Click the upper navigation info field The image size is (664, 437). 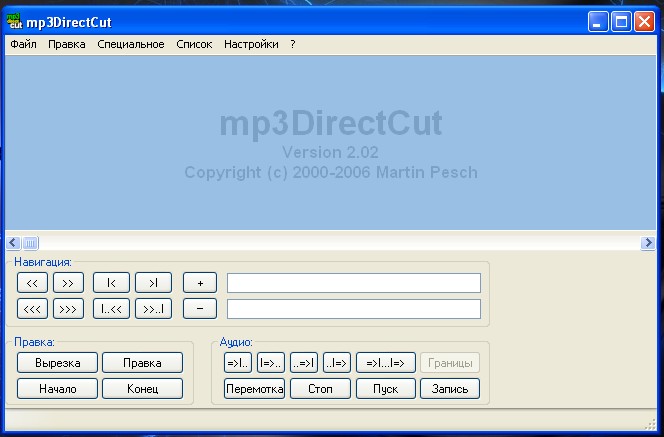click(x=354, y=283)
